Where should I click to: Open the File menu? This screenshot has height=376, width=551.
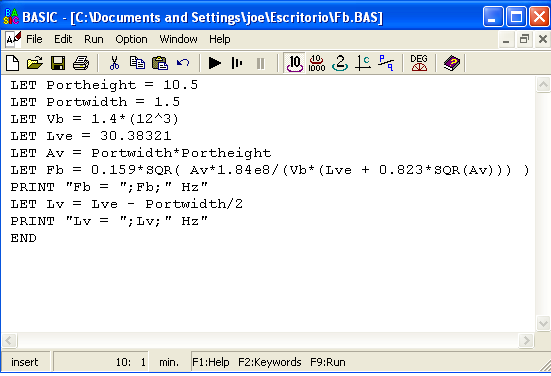[34, 39]
